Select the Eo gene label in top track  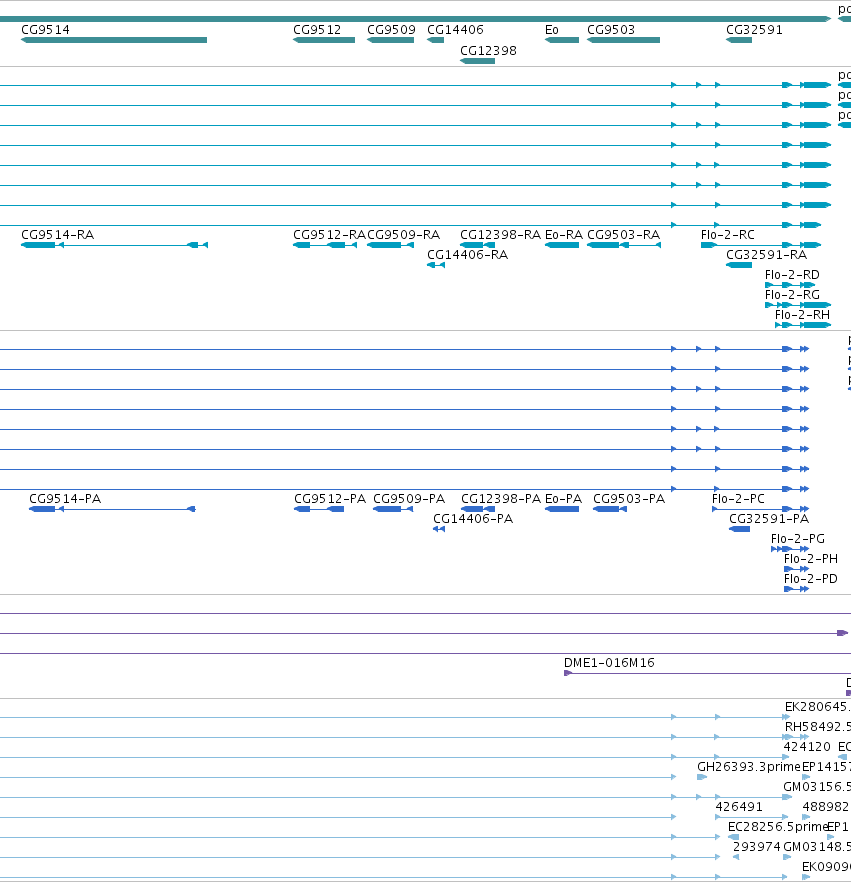(552, 30)
